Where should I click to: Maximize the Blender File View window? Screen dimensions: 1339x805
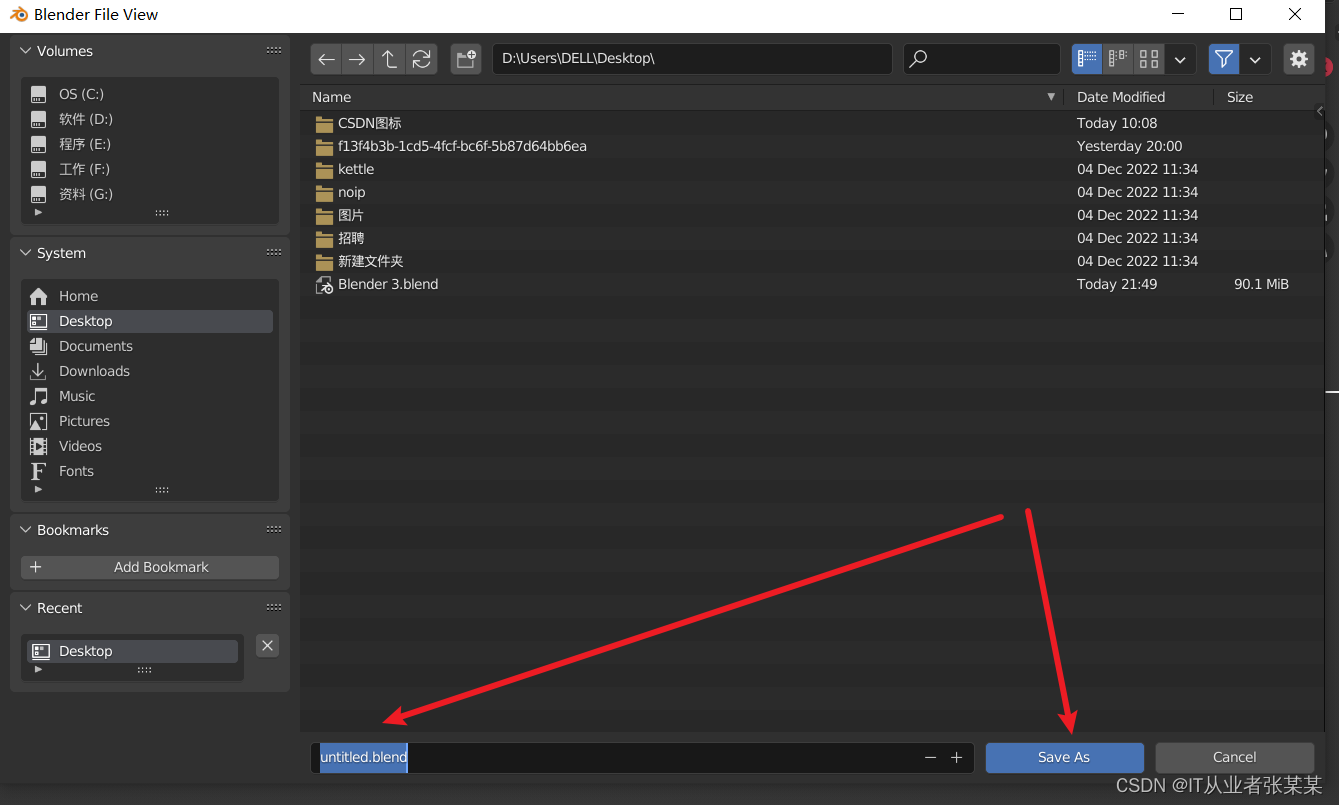[x=1236, y=14]
